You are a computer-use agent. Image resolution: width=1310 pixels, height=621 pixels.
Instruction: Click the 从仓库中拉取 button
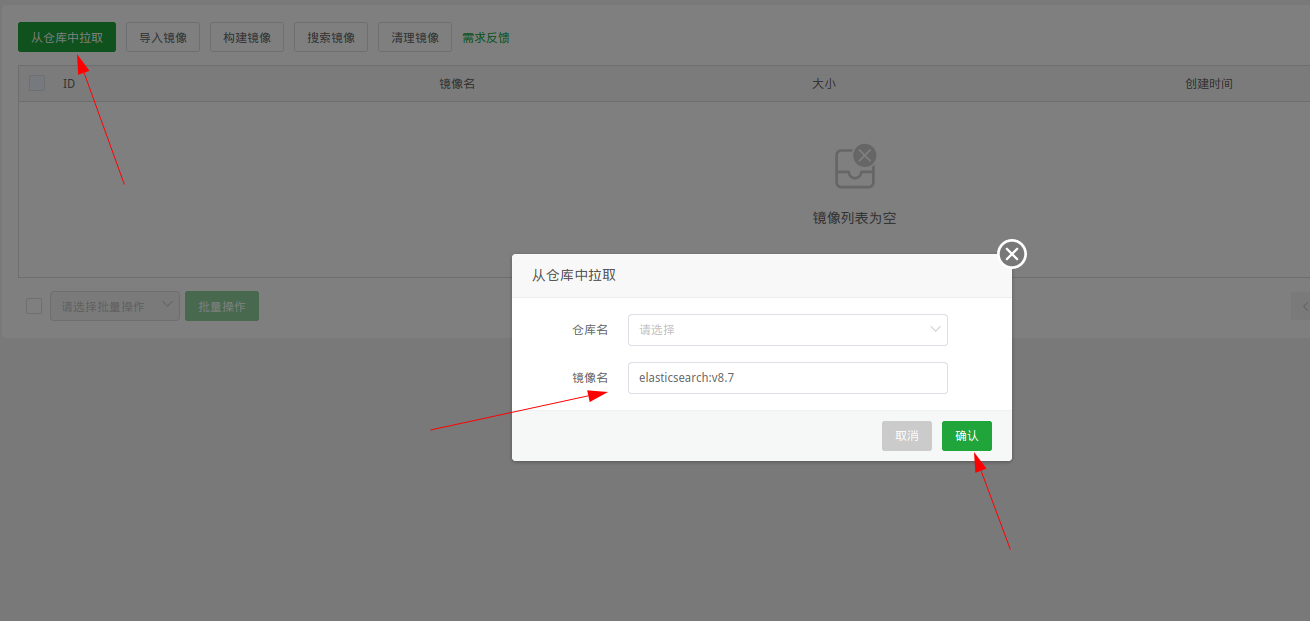(67, 37)
